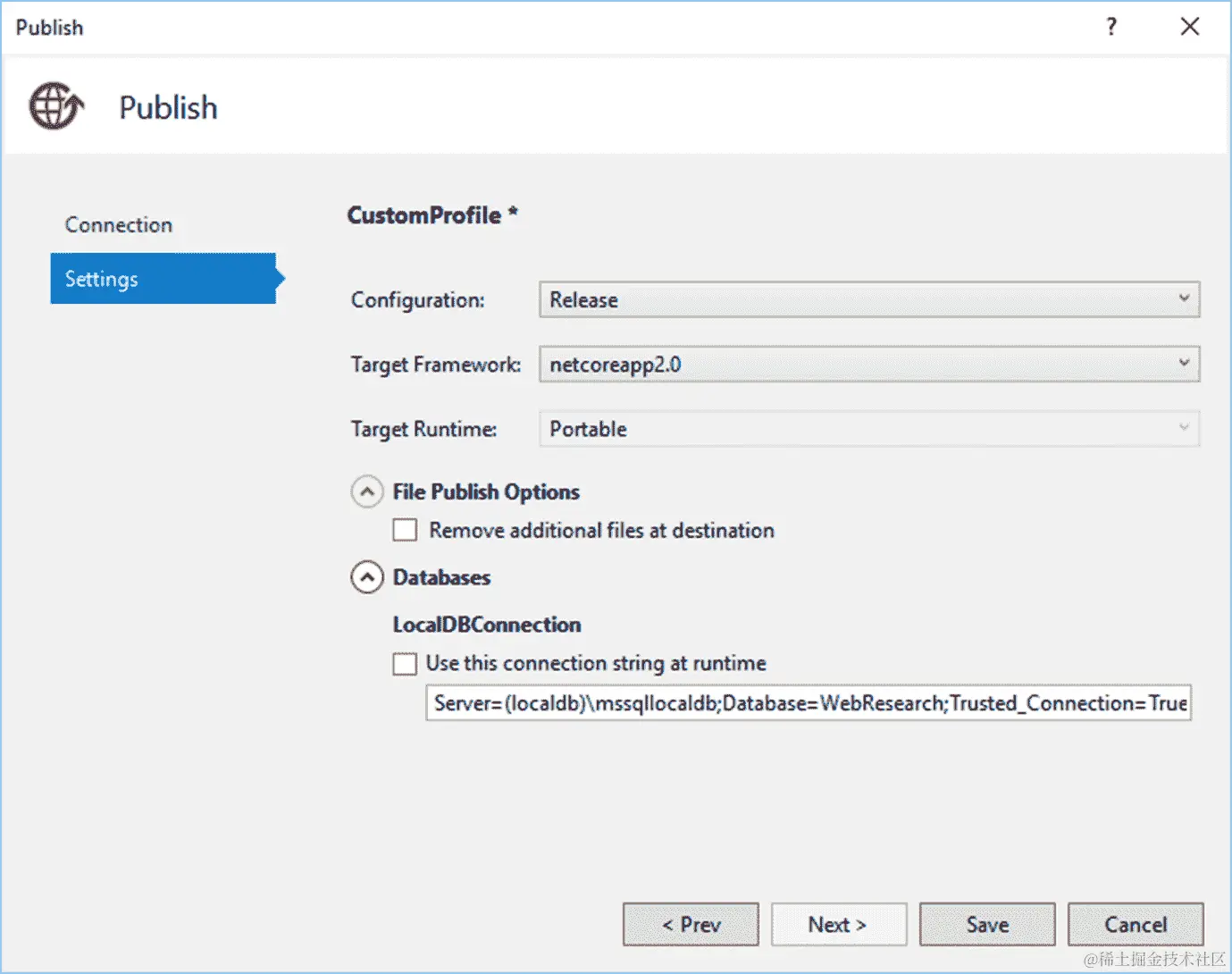
Task: Collapse the Databases section
Action: [367, 577]
